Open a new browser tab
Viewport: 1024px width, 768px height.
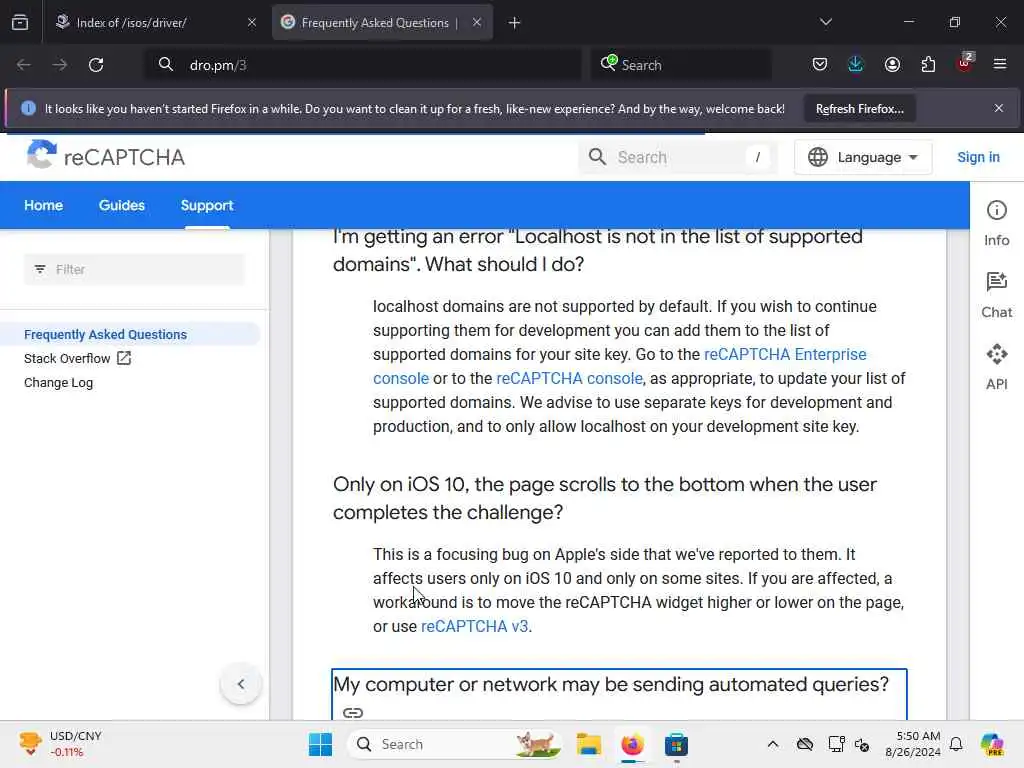coord(514,23)
